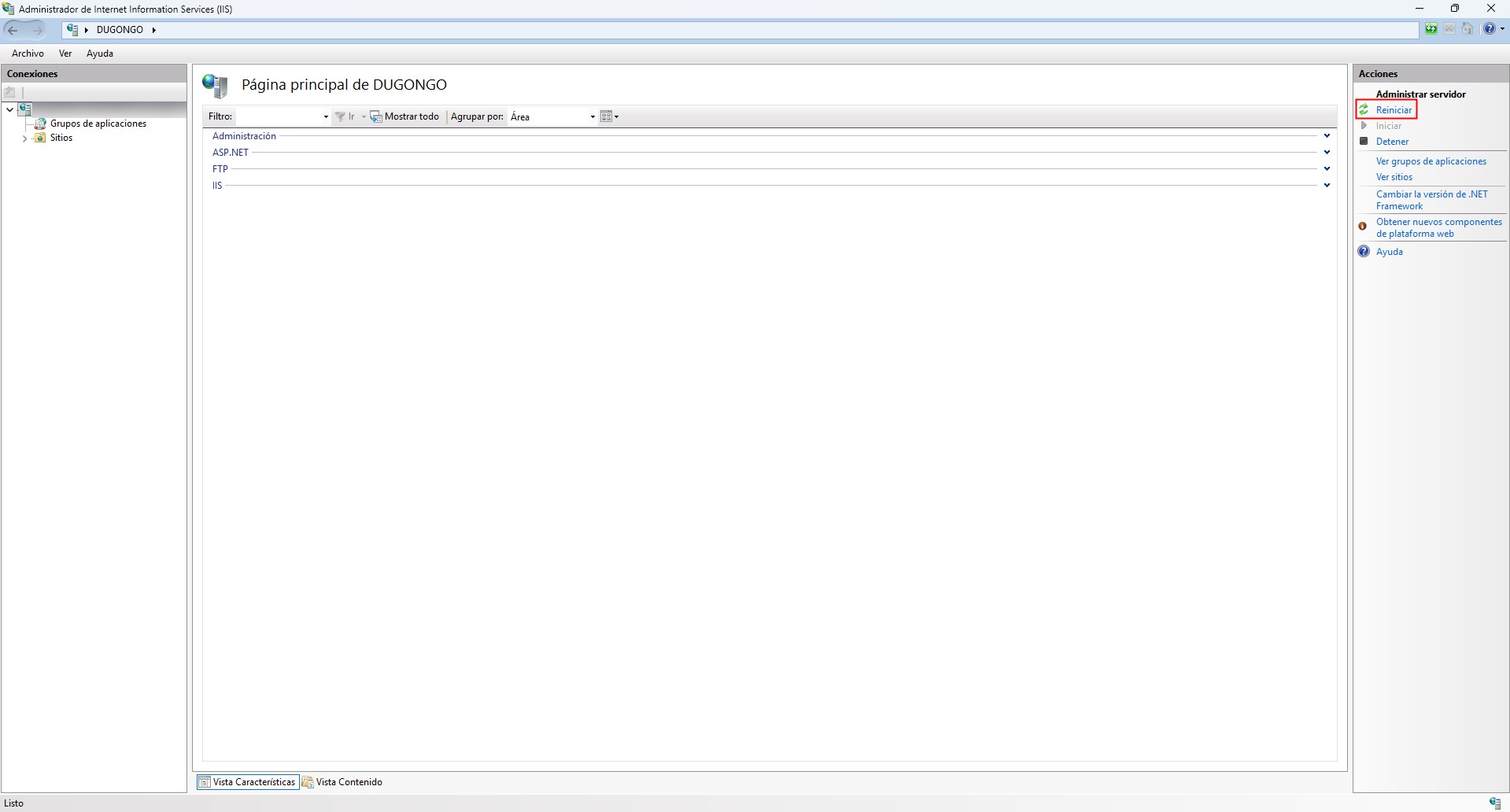Viewport: 1510px width, 812px height.
Task: Click the Sitios folder icon
Action: tap(40, 138)
